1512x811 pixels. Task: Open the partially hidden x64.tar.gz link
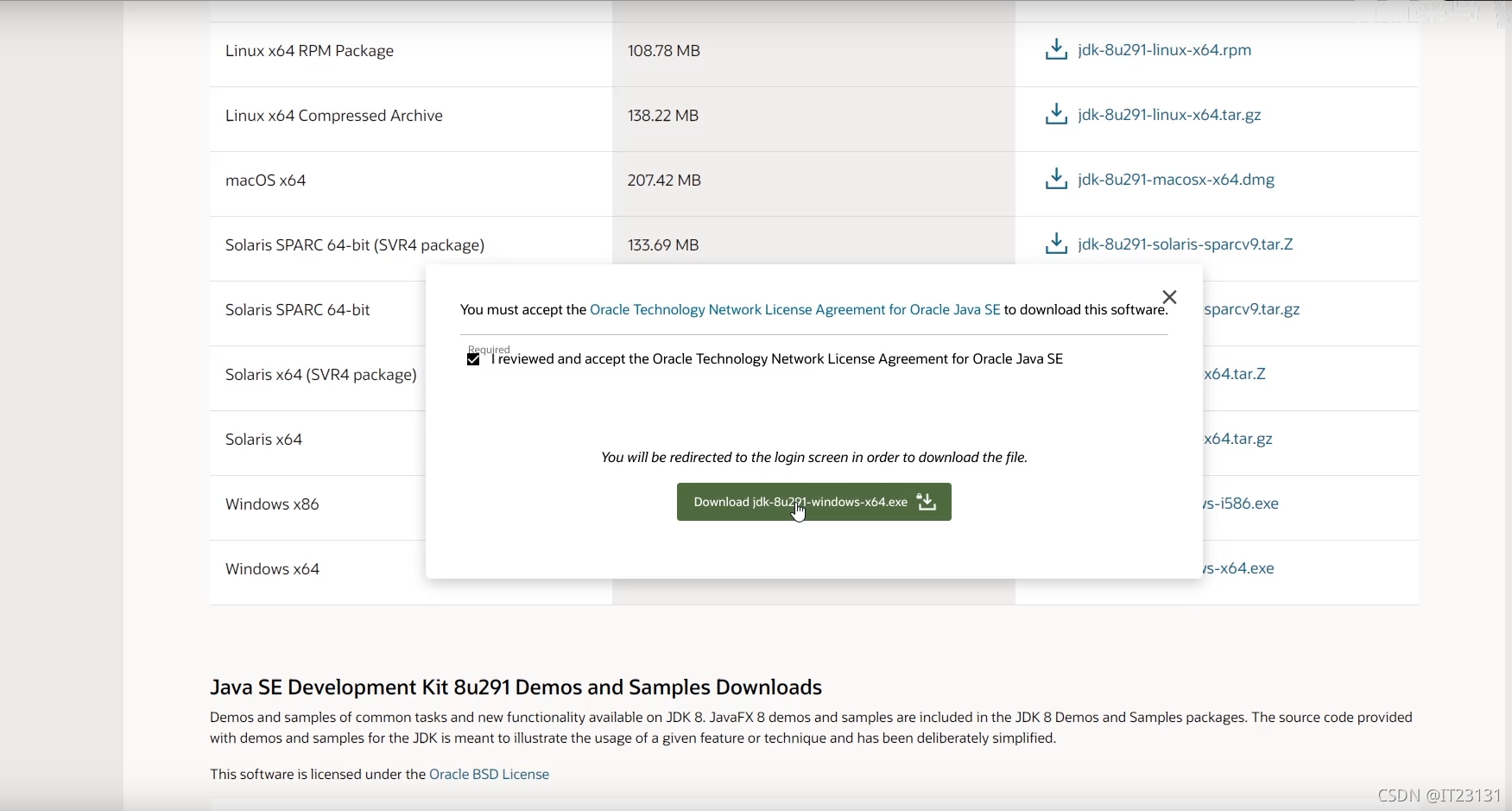(1238, 439)
